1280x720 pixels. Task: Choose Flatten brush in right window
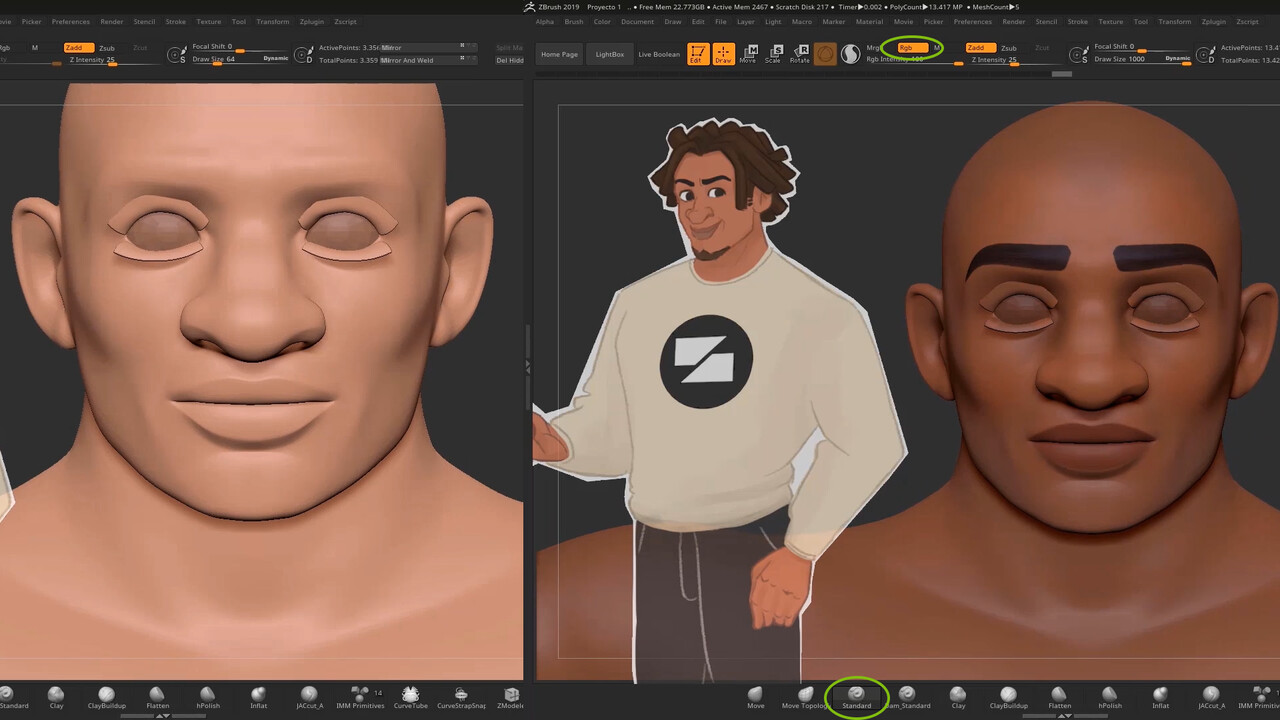pos(1059,698)
